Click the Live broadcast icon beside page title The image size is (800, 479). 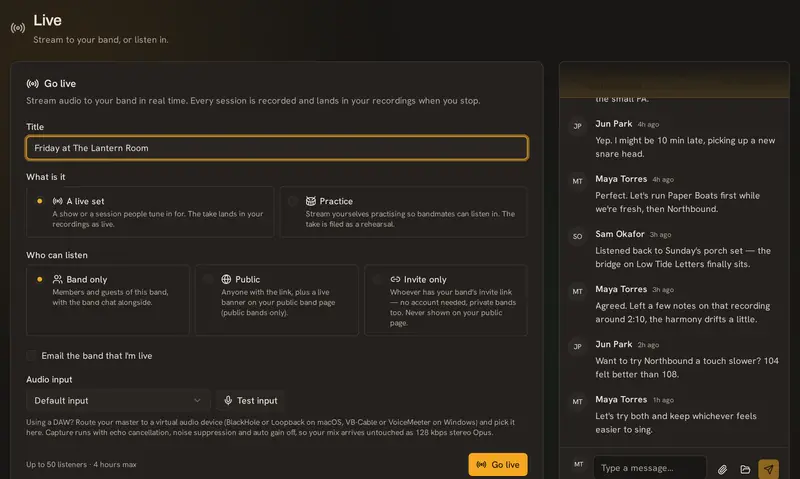click(x=18, y=28)
